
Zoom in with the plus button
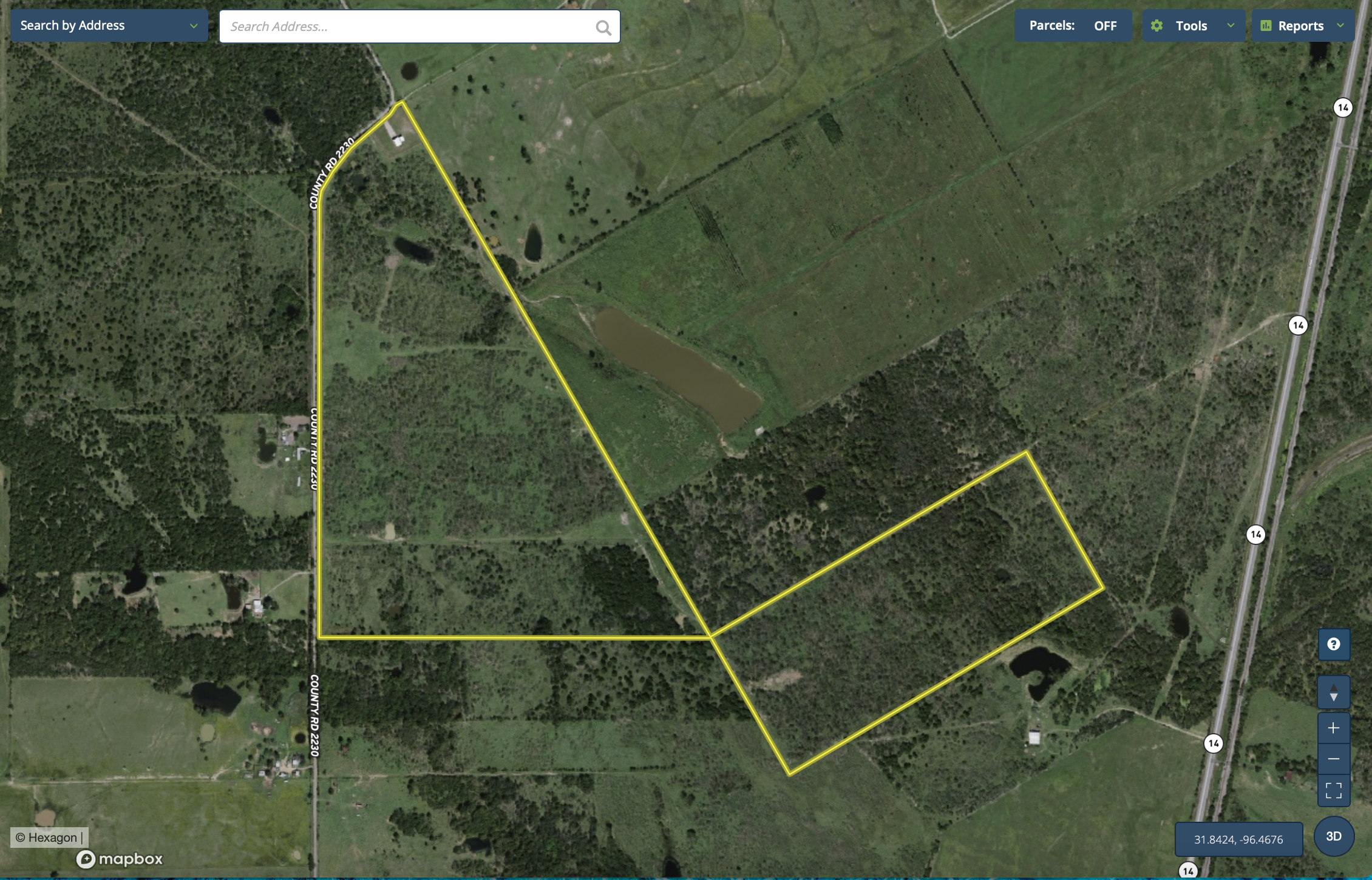[1333, 728]
